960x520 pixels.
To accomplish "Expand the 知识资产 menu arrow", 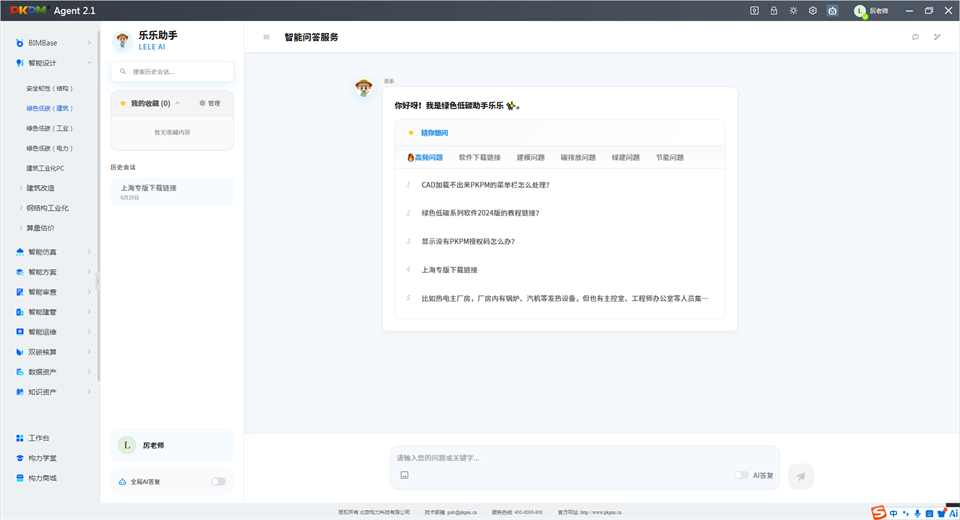I will pos(89,392).
